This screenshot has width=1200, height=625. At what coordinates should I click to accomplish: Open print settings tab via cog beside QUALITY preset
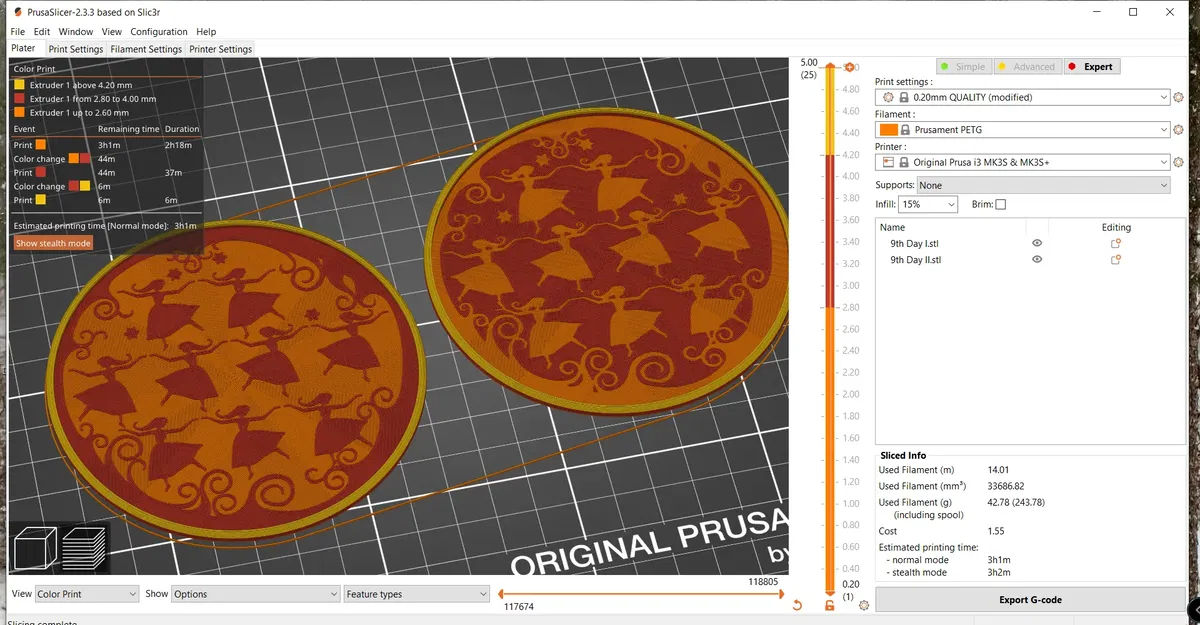pyautogui.click(x=1178, y=97)
